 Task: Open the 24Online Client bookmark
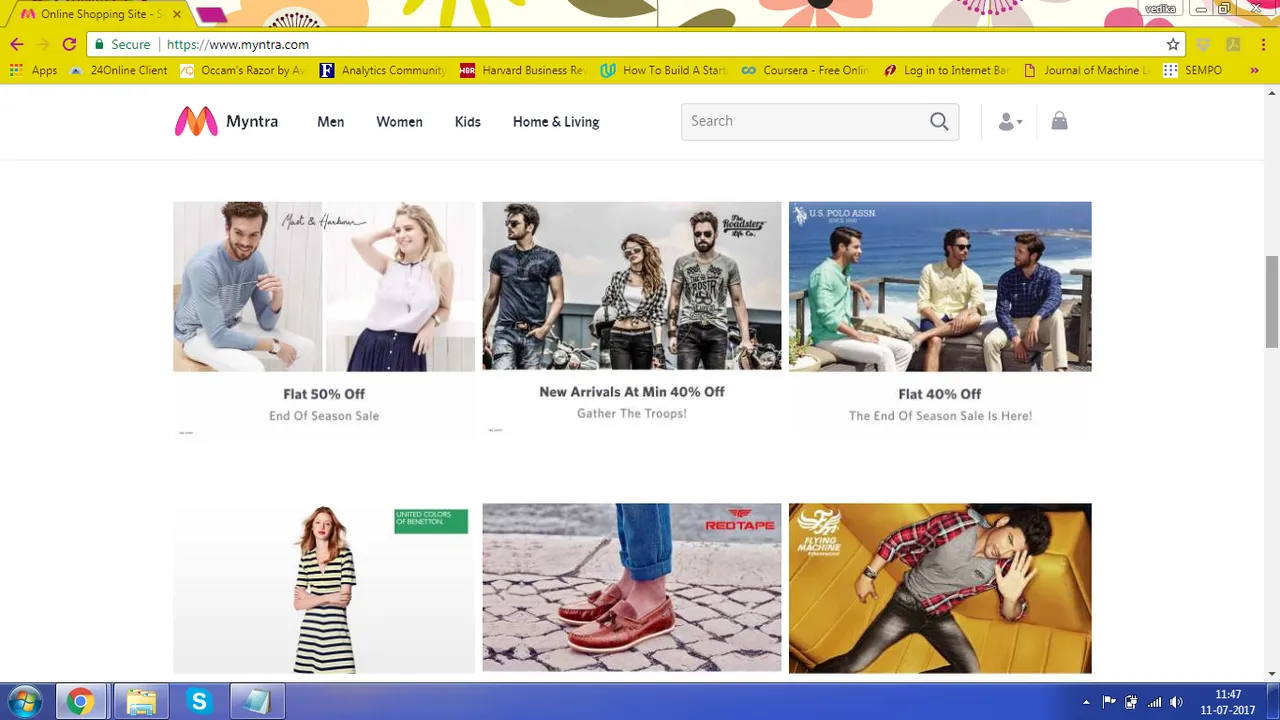pos(118,70)
